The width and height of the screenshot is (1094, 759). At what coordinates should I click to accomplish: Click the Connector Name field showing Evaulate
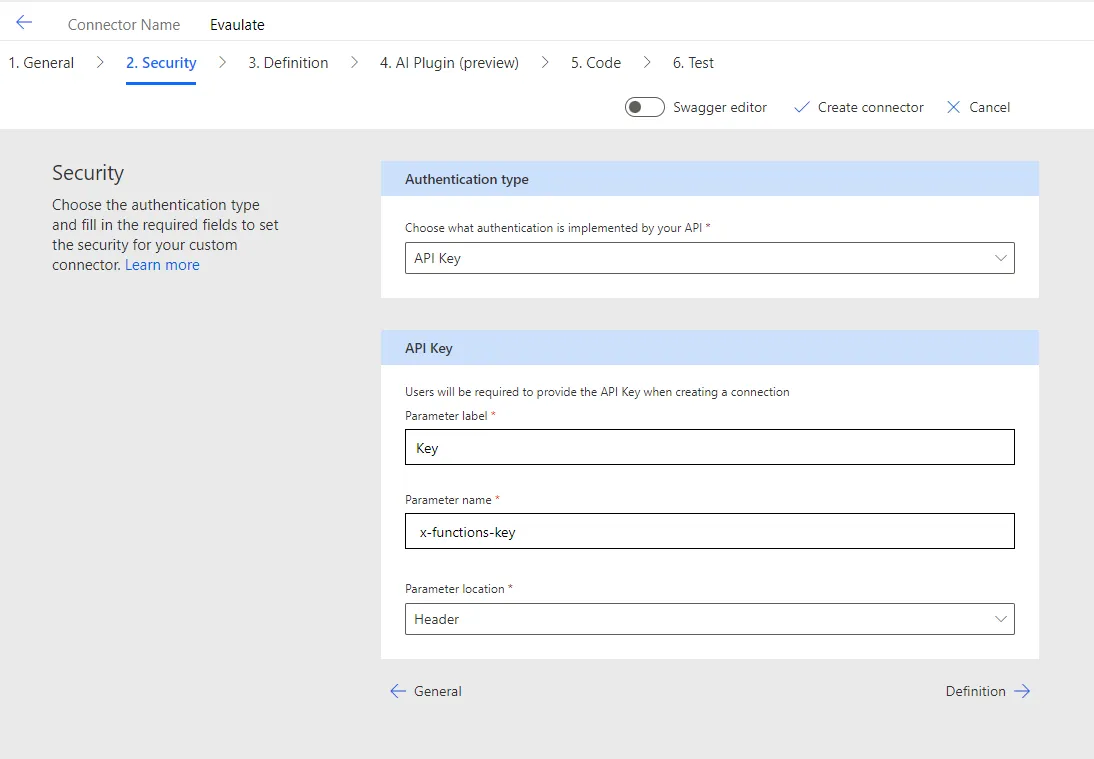(237, 25)
